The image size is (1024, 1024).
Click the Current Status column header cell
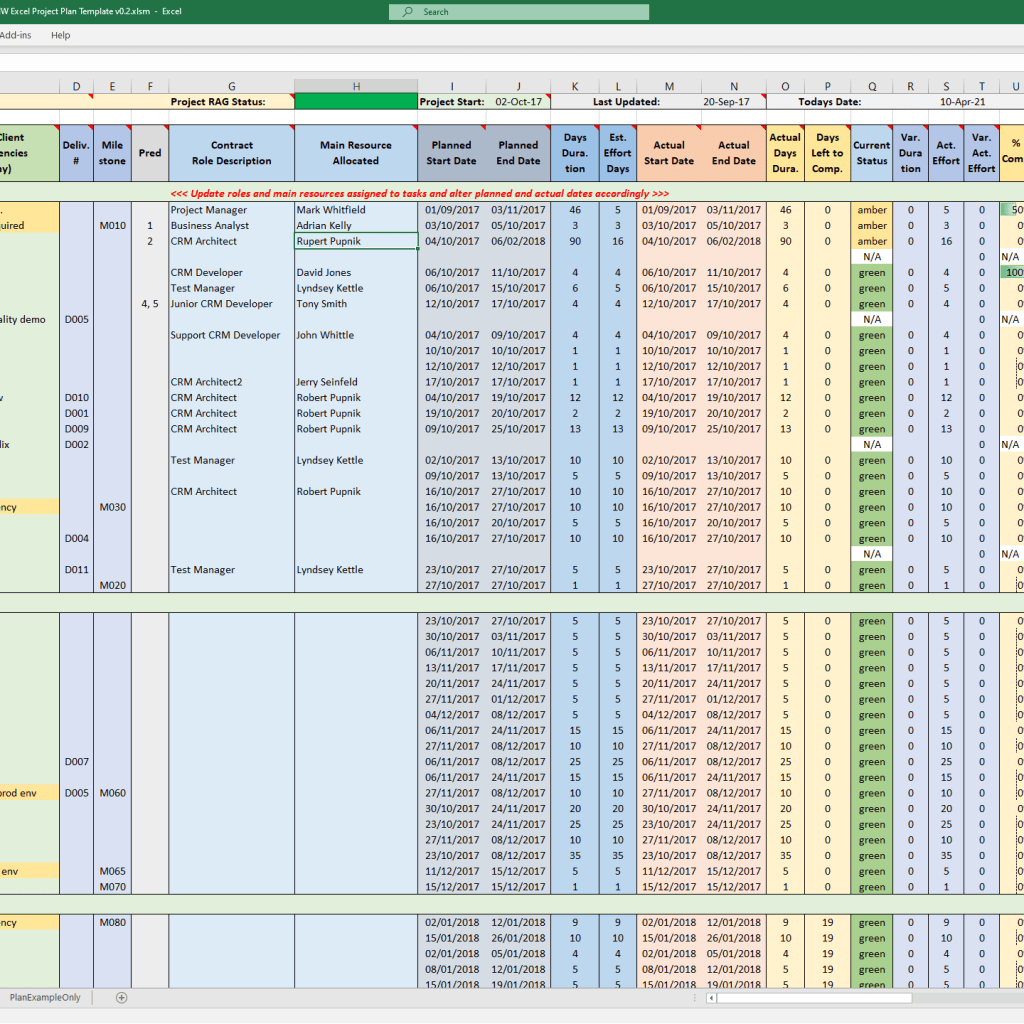click(x=872, y=153)
